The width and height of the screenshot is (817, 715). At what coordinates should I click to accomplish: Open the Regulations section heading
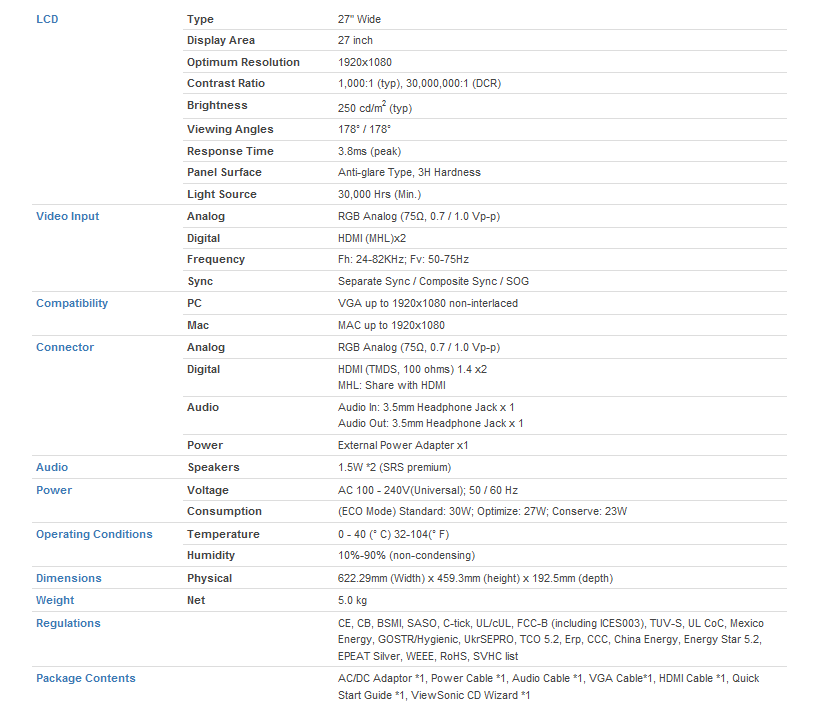pos(68,623)
